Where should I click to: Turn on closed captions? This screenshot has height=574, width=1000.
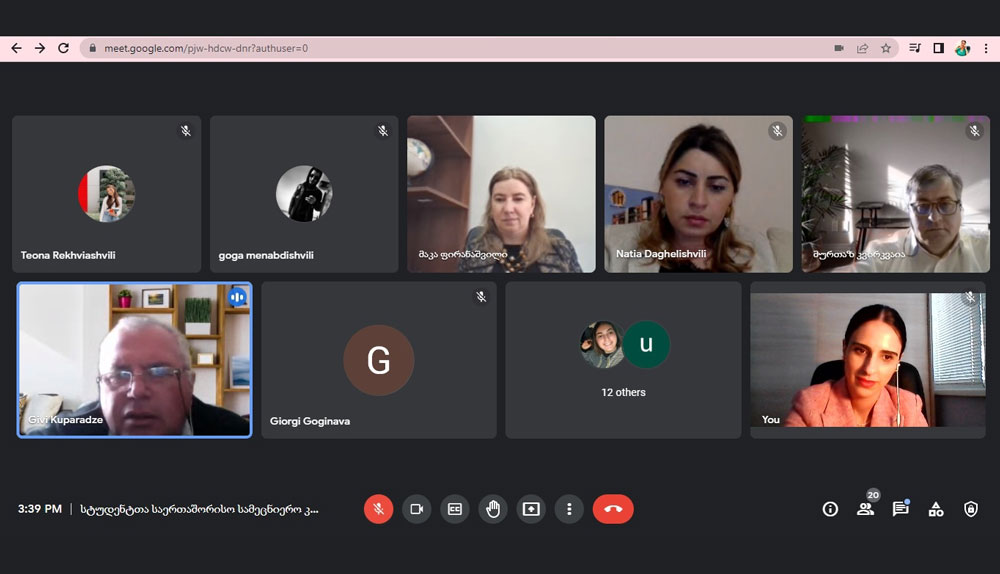(x=454, y=509)
